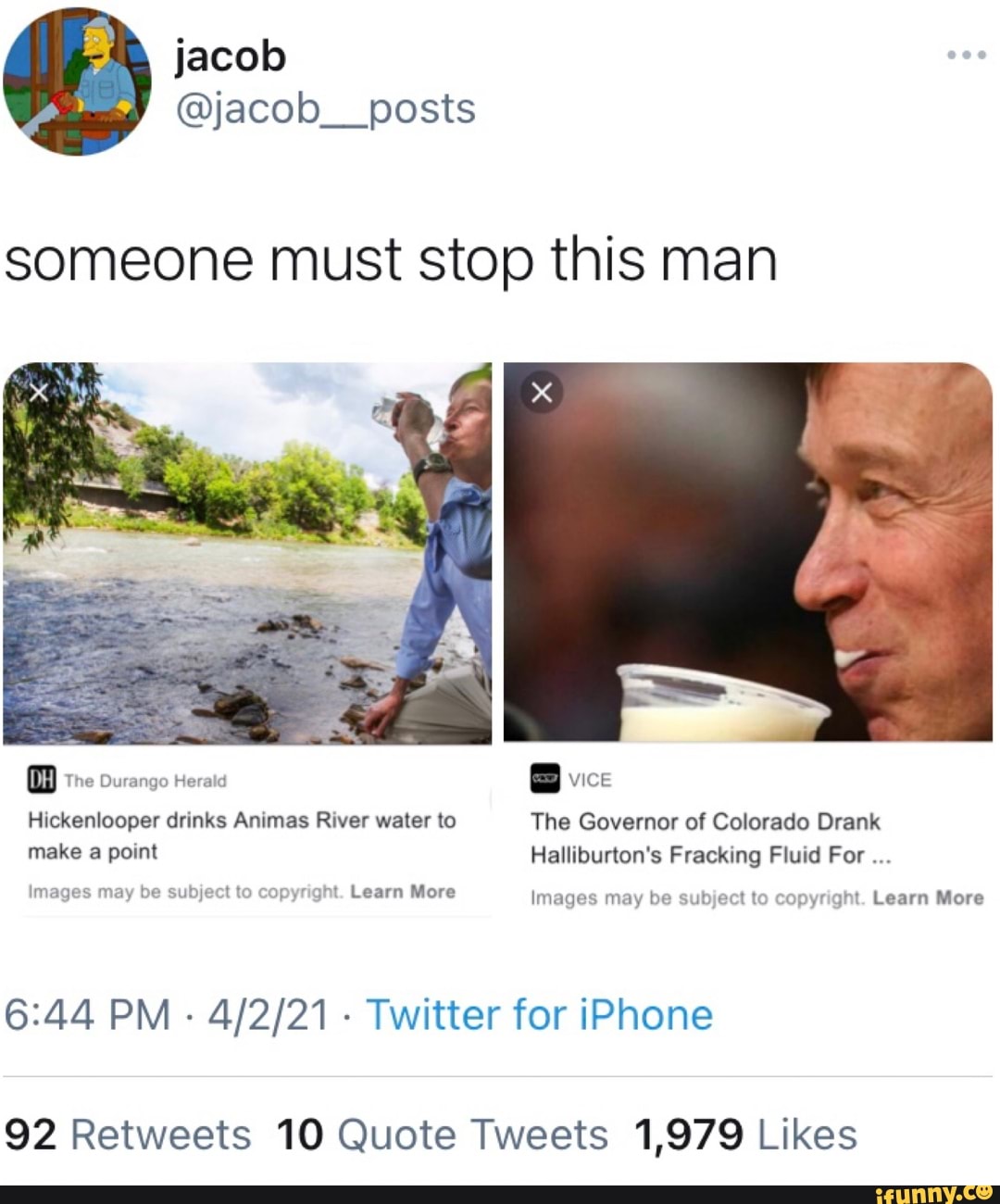
Task: Close the right Hickenlooper photo overlay
Action: click(x=542, y=393)
